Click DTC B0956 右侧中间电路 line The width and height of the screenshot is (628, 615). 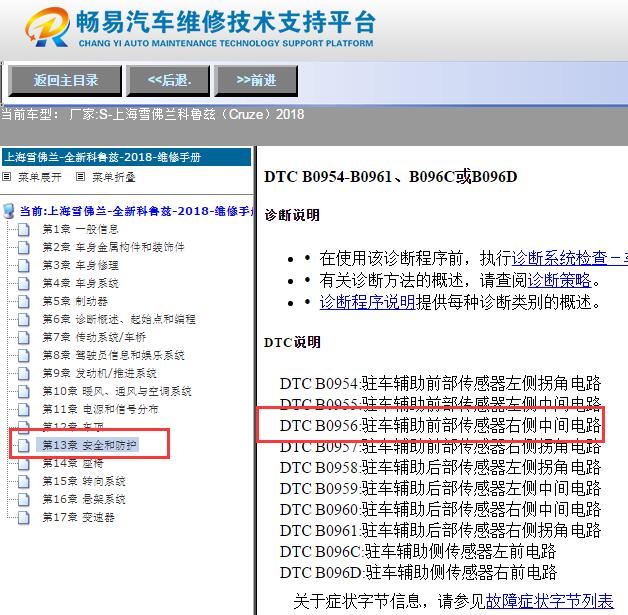point(440,425)
